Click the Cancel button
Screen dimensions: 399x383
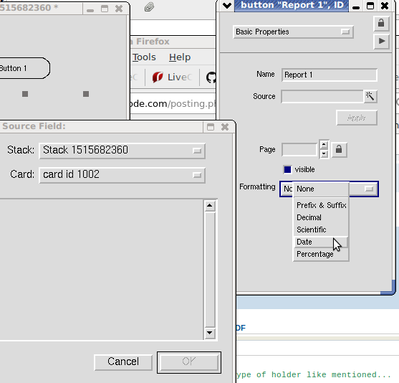pyautogui.click(x=123, y=362)
